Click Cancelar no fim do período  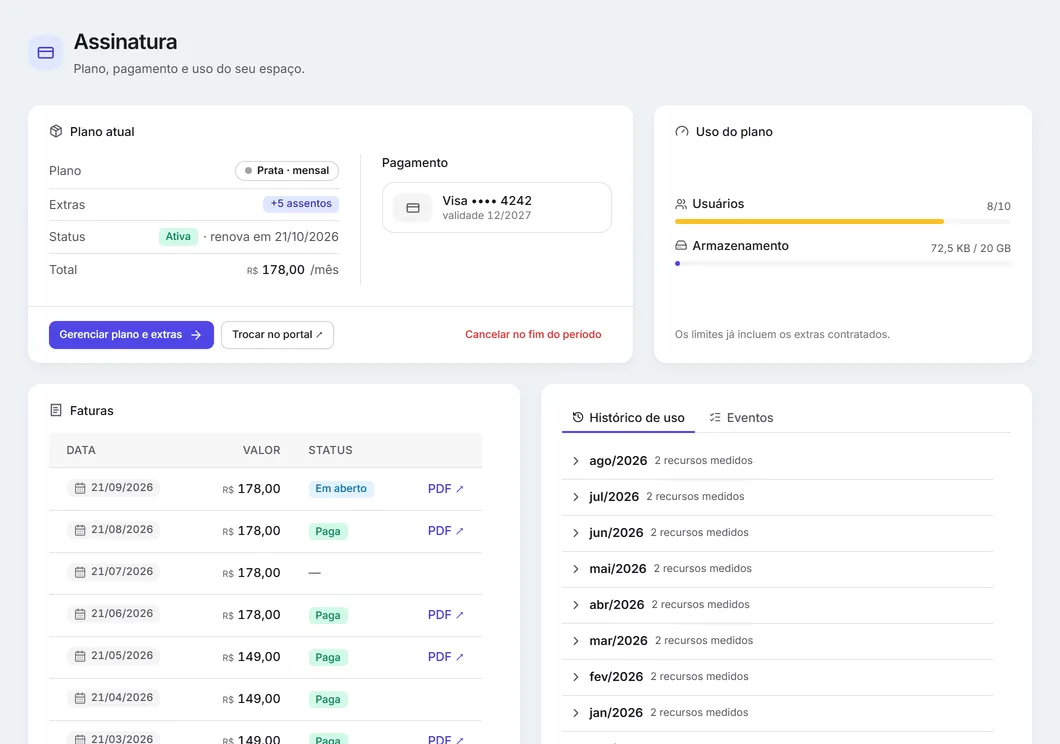click(533, 334)
